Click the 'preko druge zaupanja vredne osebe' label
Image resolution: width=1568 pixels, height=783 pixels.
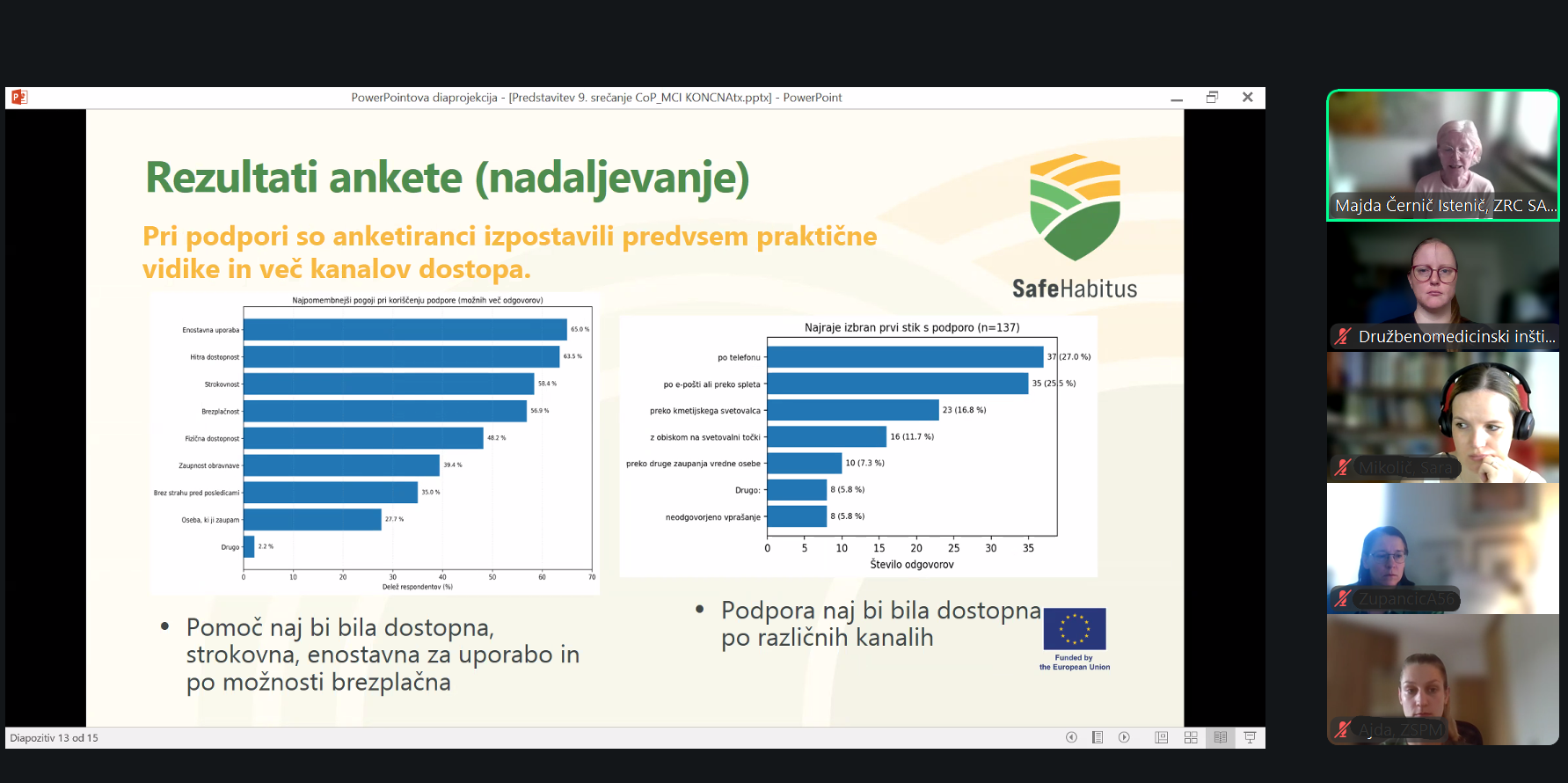click(693, 464)
